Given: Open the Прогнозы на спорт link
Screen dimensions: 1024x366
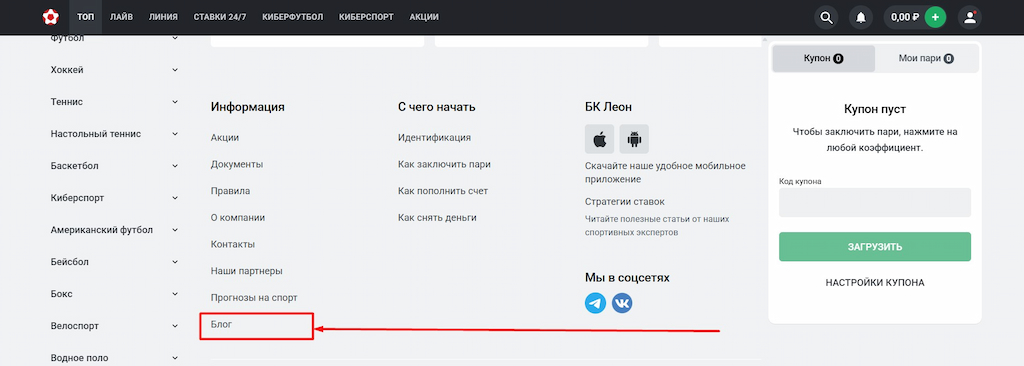Looking at the screenshot, I should click(254, 297).
